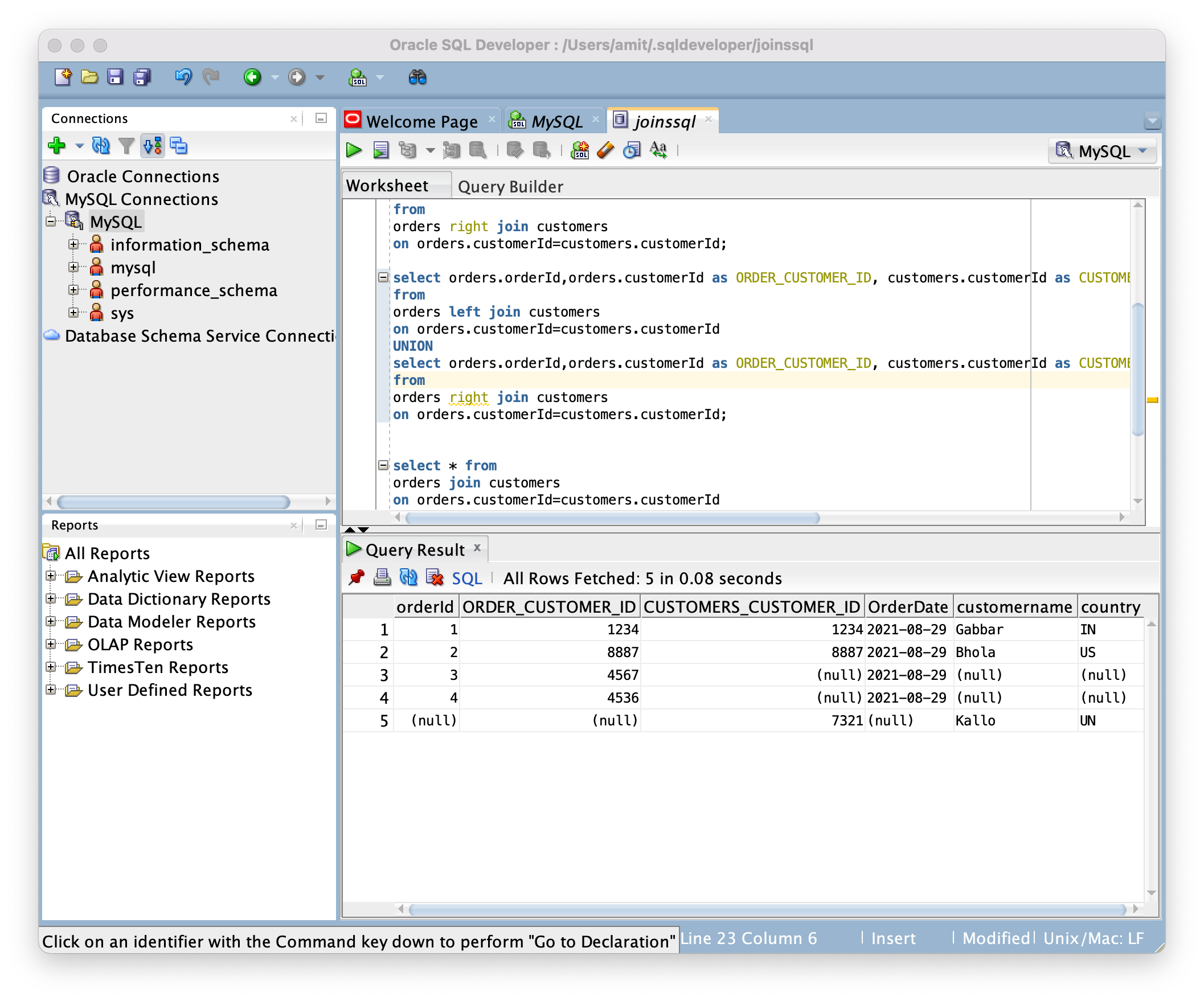Image resolution: width=1204 pixels, height=1001 pixels.
Task: Click the OrderDate column header
Action: pos(908,606)
